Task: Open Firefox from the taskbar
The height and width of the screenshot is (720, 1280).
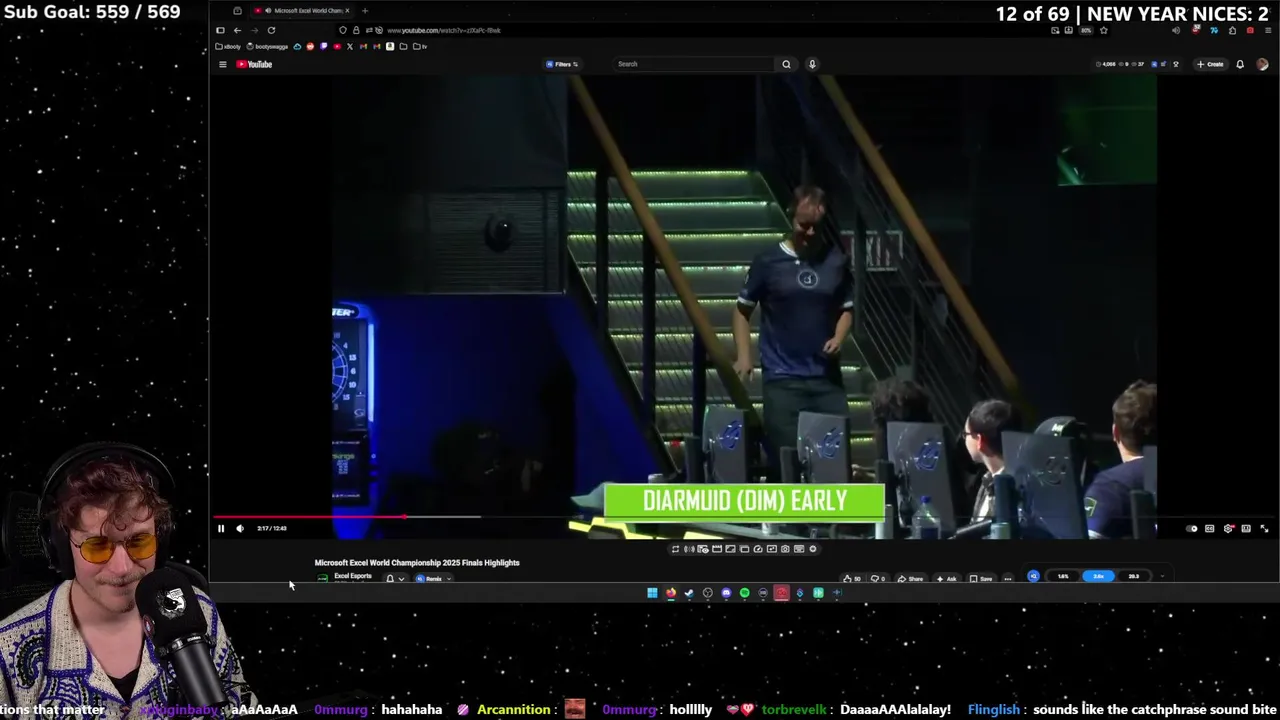Action: (671, 593)
